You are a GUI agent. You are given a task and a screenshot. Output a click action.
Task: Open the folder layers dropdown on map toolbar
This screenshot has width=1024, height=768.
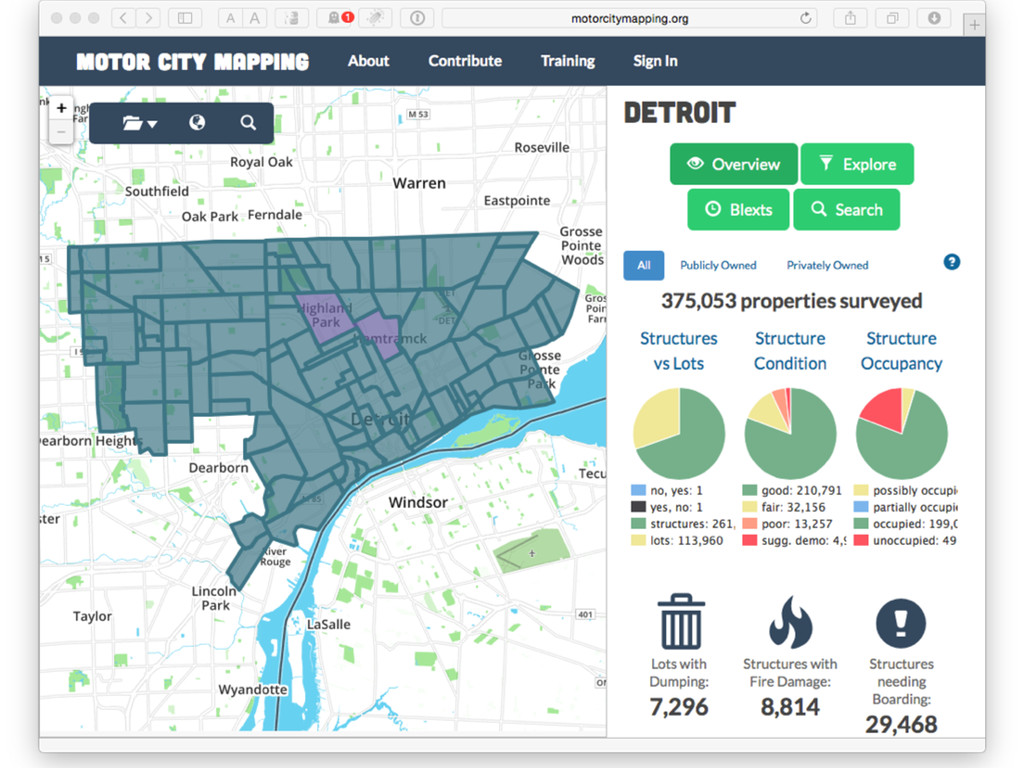140,123
